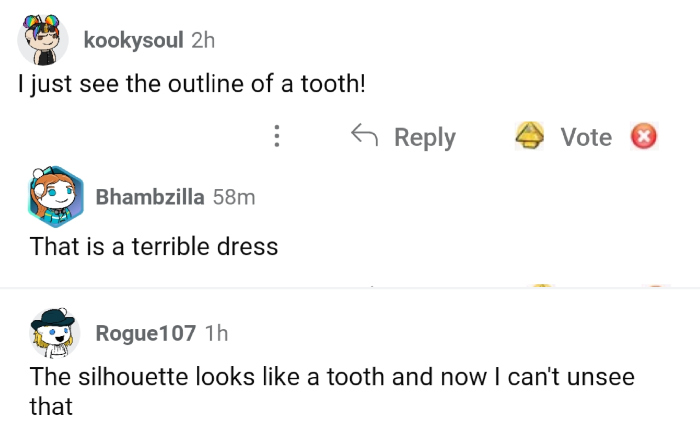The height and width of the screenshot is (440, 700).
Task: Upvote kookysoul's comment with the yellow arrow
Action: [x=529, y=137]
